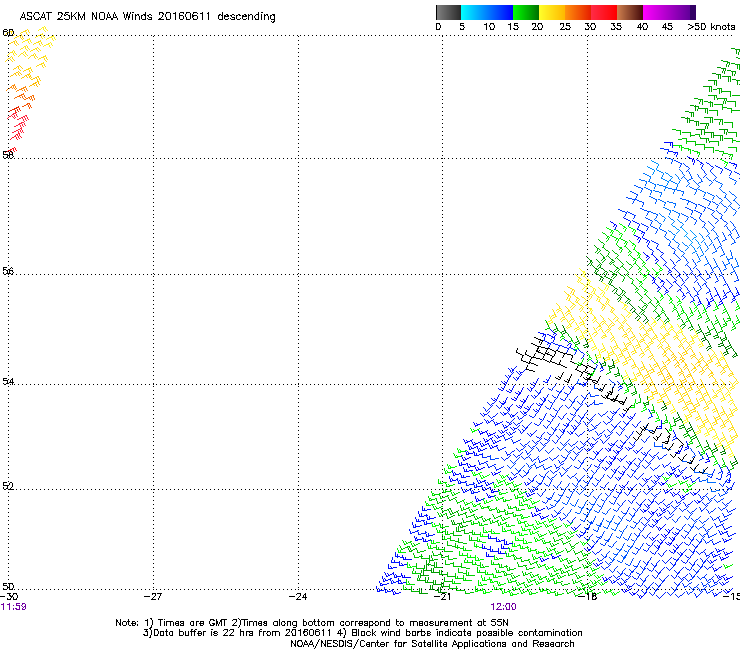This screenshot has width=740, height=650.
Task: Pick the red 30-35 knots legend color
Action: click(604, 12)
